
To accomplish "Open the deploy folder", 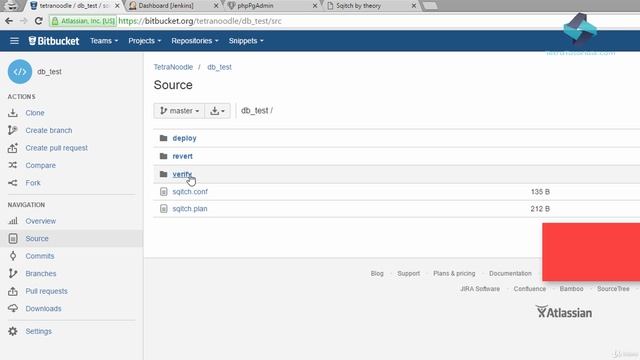I will click(x=184, y=138).
